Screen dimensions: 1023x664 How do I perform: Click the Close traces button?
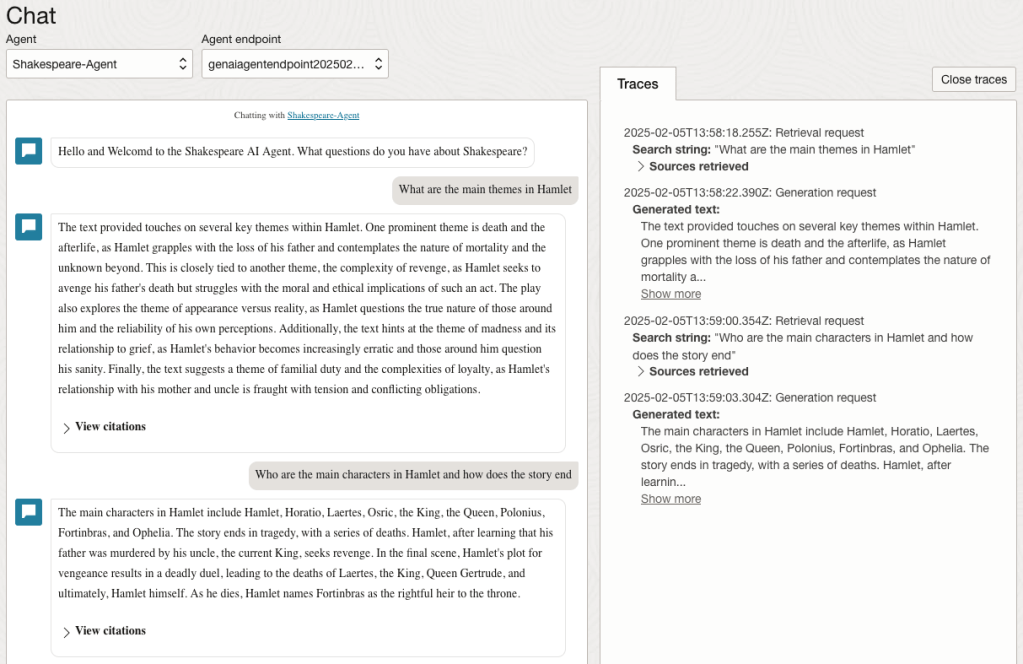(973, 80)
